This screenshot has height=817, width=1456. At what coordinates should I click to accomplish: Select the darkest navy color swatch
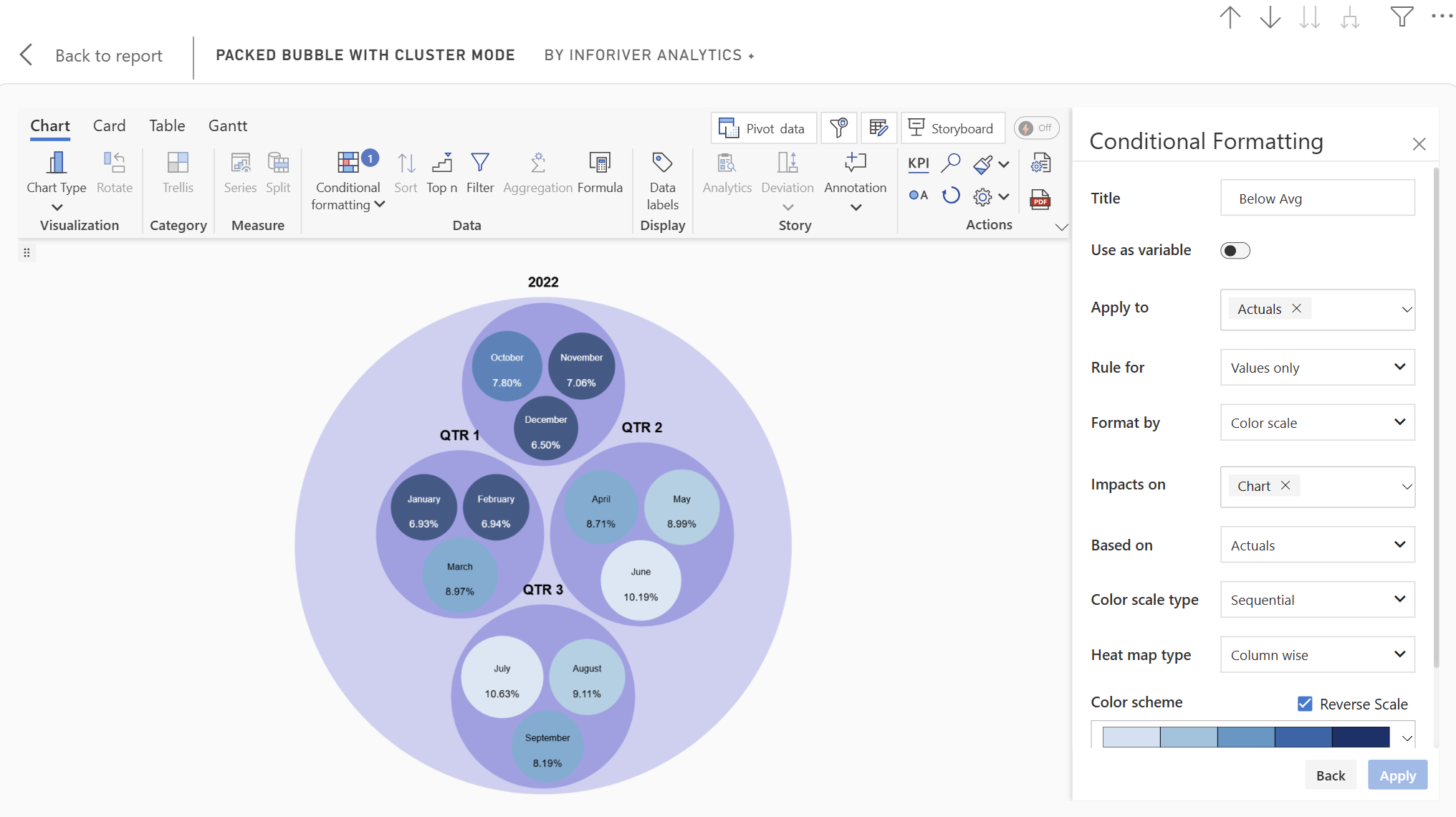point(1360,737)
